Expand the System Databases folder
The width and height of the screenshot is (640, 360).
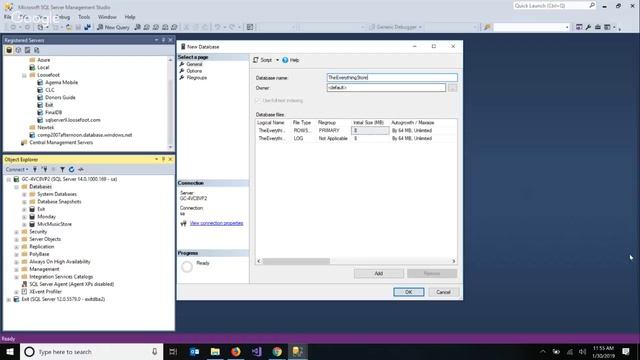click(x=24, y=194)
